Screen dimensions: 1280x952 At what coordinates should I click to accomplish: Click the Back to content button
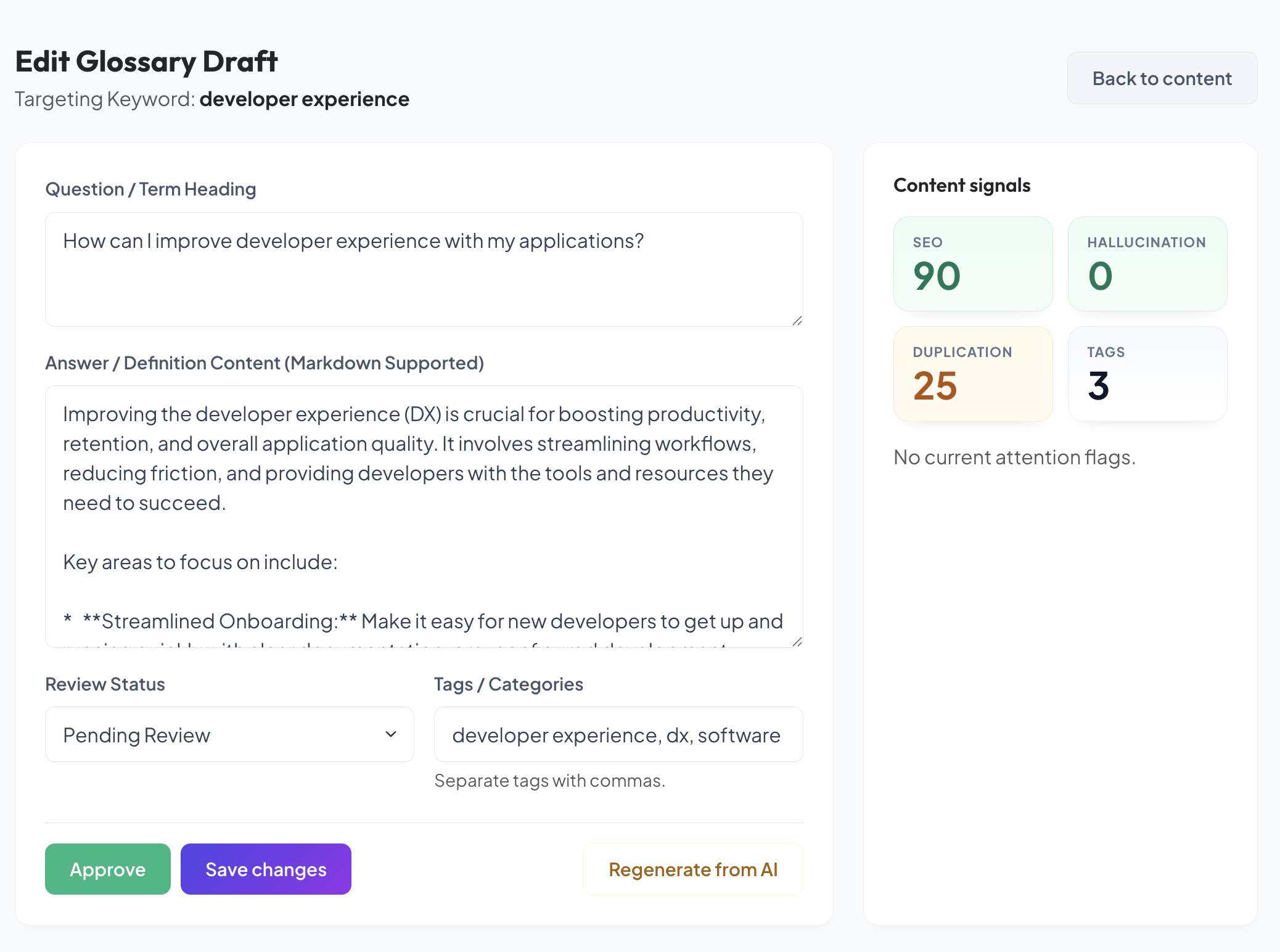pyautogui.click(x=1162, y=78)
